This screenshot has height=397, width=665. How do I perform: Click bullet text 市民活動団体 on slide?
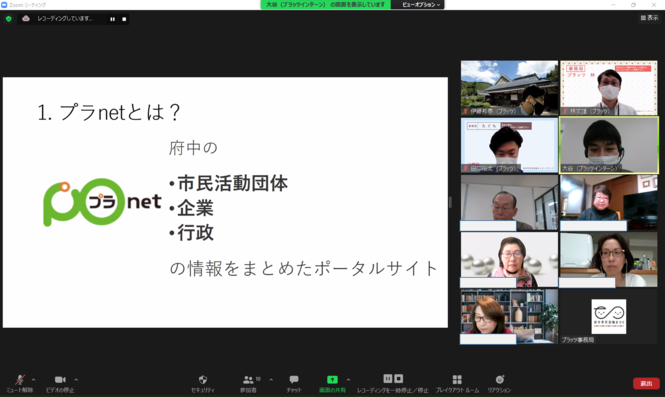(x=232, y=184)
